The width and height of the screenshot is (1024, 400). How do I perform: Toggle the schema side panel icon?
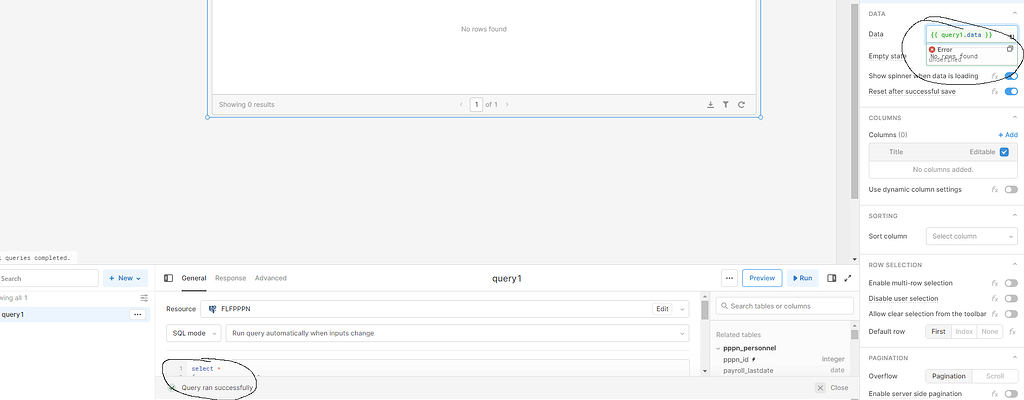831,278
